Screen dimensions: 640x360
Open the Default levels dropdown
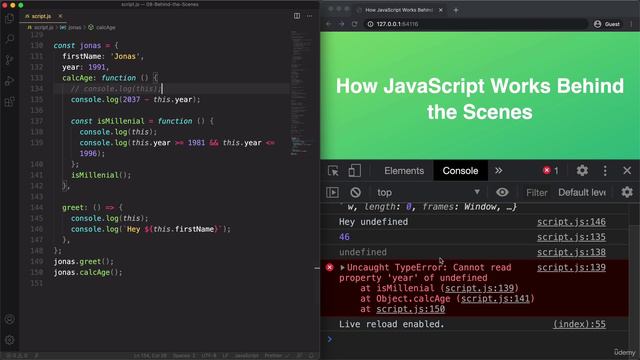click(582, 192)
